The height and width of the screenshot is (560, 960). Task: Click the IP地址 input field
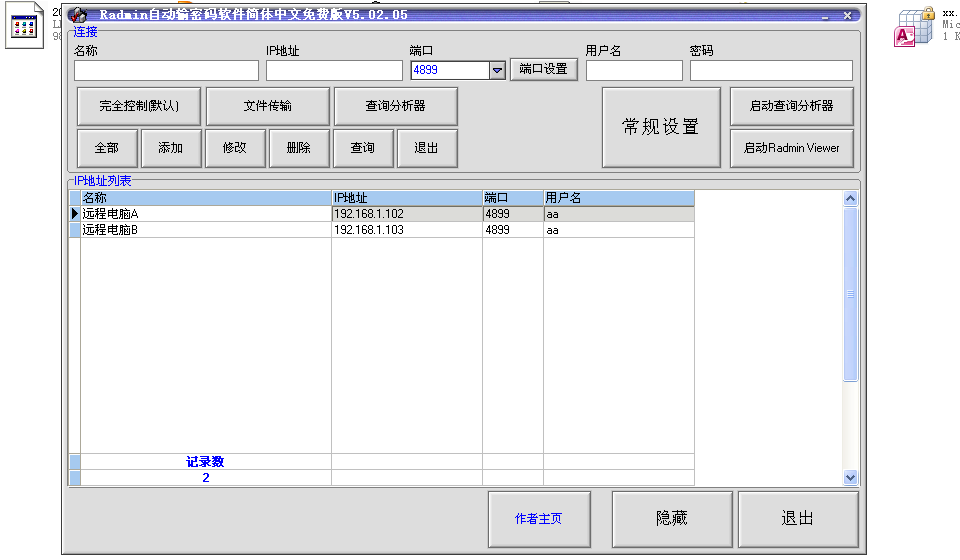pyautogui.click(x=334, y=70)
